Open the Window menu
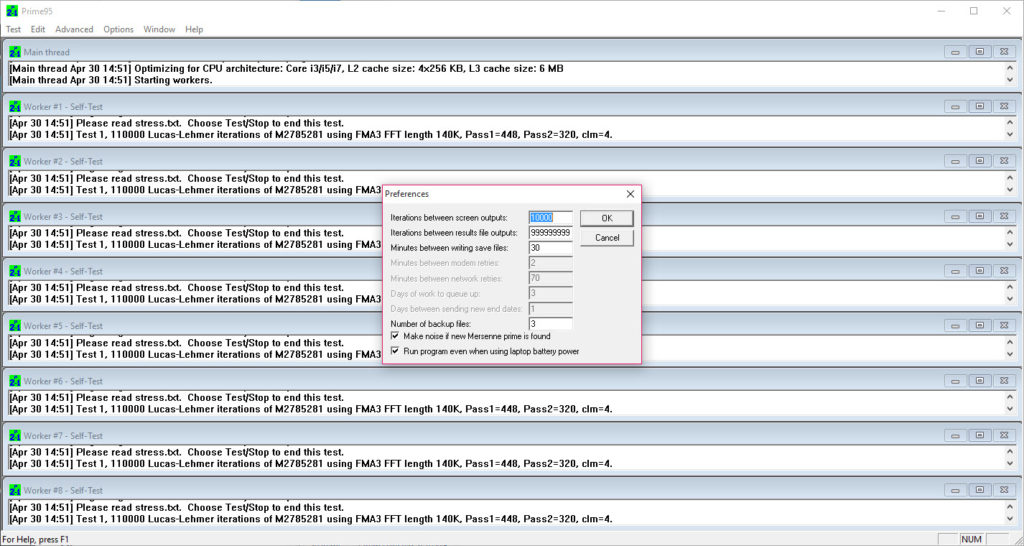 [x=159, y=29]
